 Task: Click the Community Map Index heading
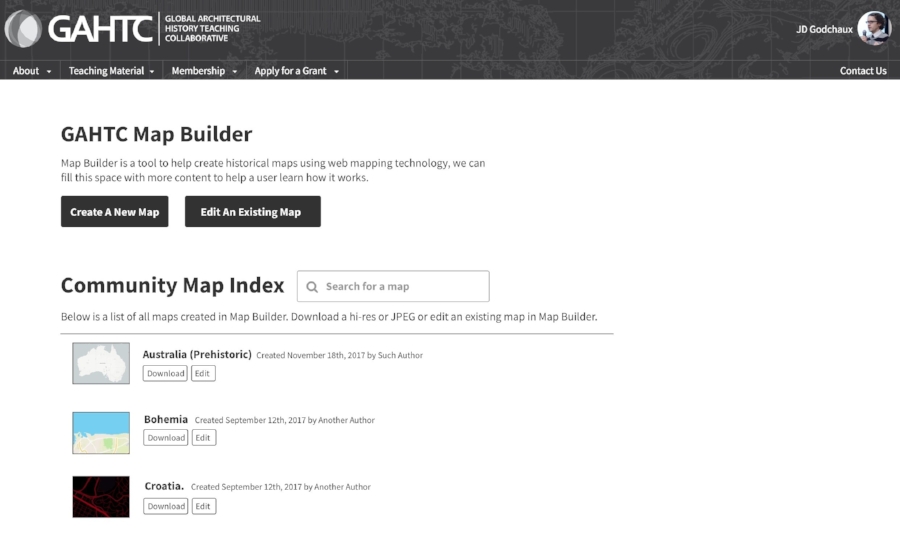click(173, 285)
